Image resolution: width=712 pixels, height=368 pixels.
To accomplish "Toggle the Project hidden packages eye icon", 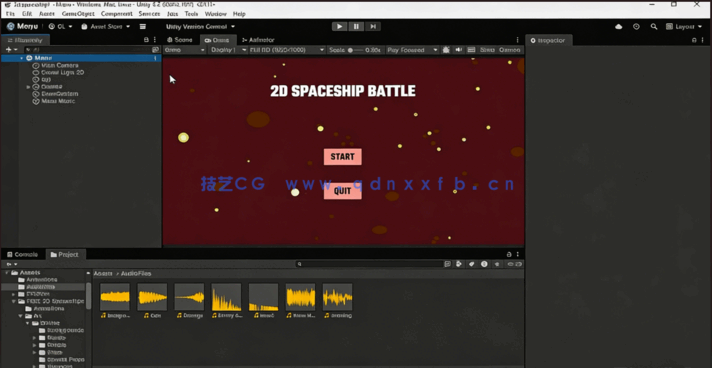I will coord(514,264).
